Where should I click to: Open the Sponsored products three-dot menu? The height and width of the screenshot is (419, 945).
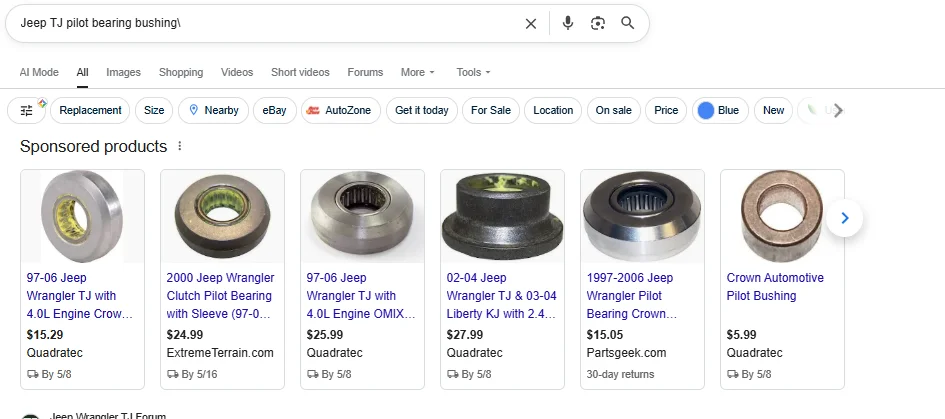coord(179,146)
